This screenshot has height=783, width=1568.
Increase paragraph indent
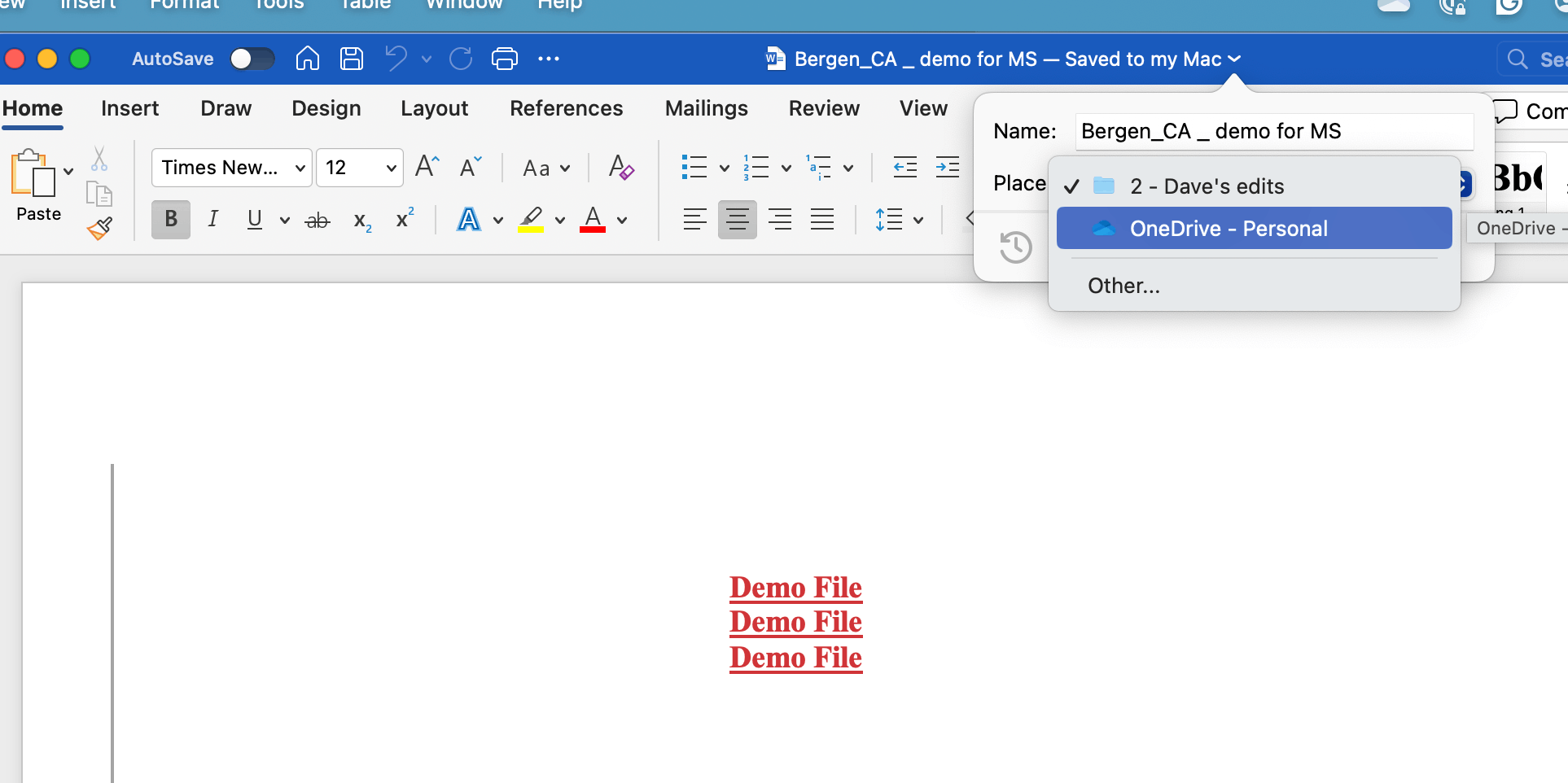[x=947, y=168]
